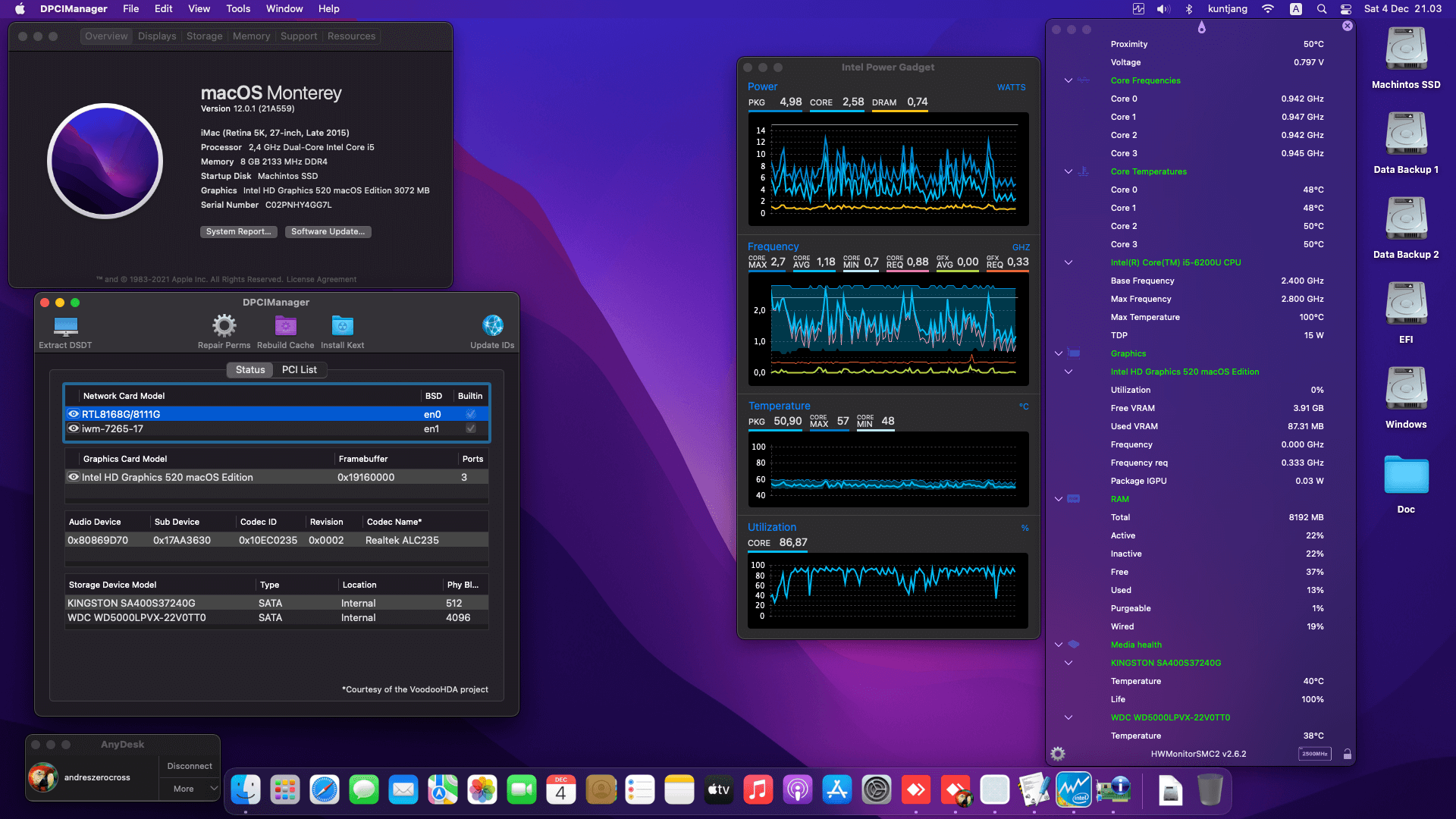Image resolution: width=1456 pixels, height=819 pixels.
Task: Collapse Intel HD Graphics 520 macOS Edition node
Action: coord(1068,372)
